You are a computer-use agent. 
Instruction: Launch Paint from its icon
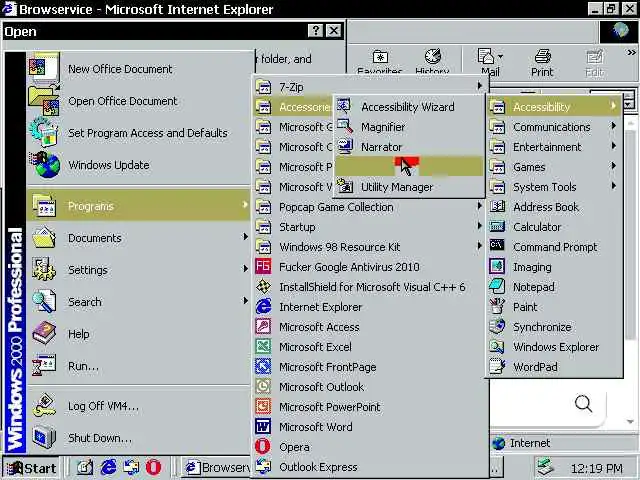click(x=497, y=306)
